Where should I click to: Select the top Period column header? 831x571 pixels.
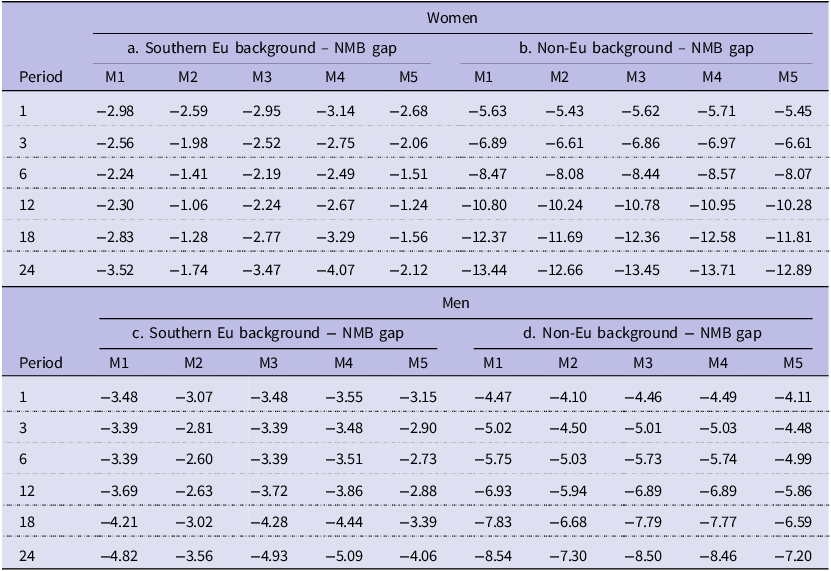(41, 77)
